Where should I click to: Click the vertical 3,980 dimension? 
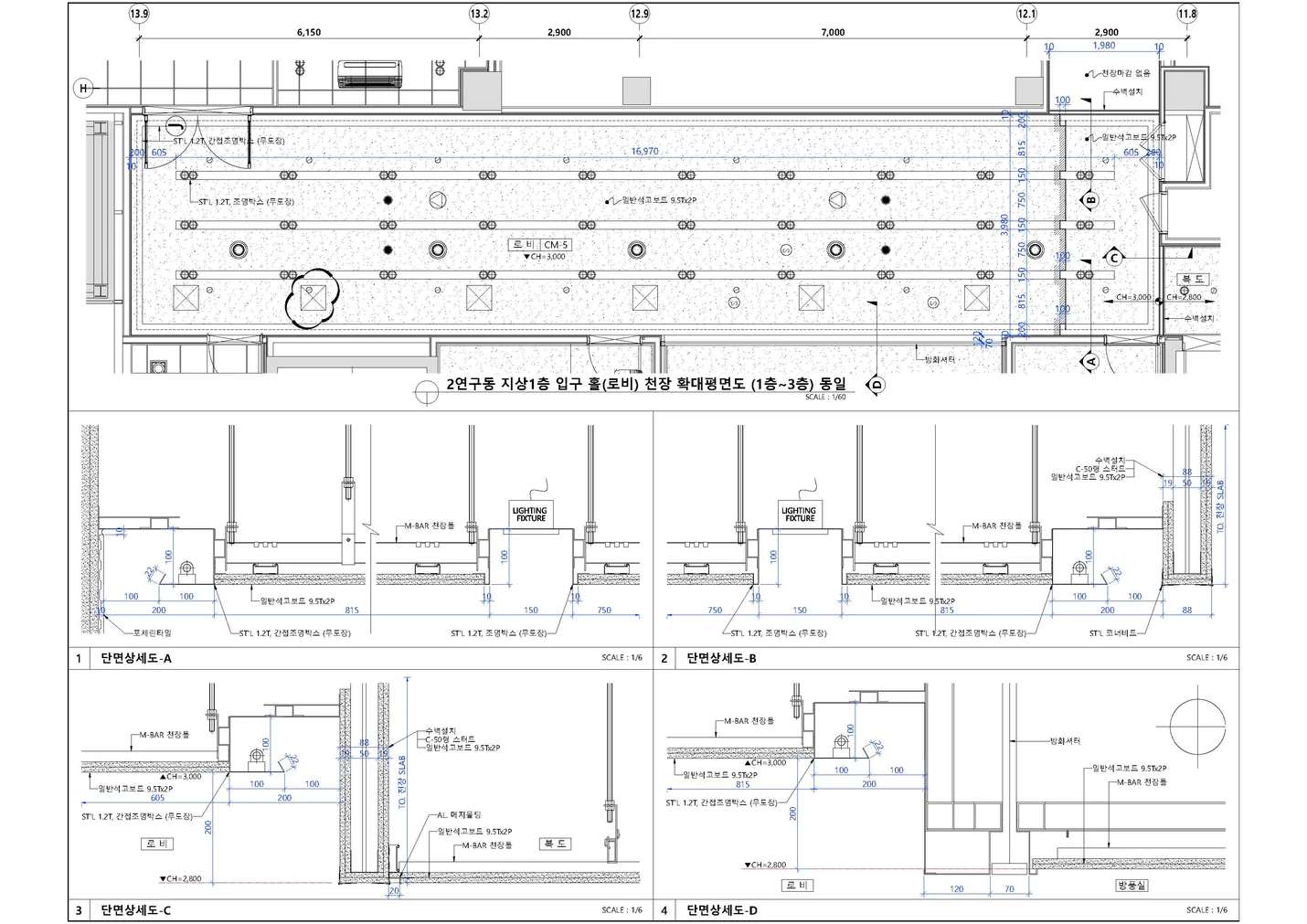pos(1004,225)
